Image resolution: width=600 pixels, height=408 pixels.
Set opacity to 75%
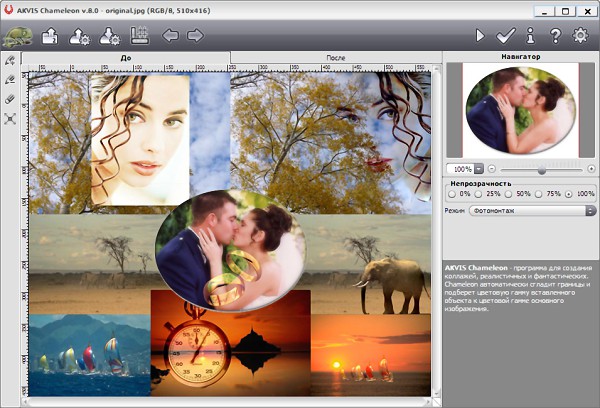(x=539, y=194)
